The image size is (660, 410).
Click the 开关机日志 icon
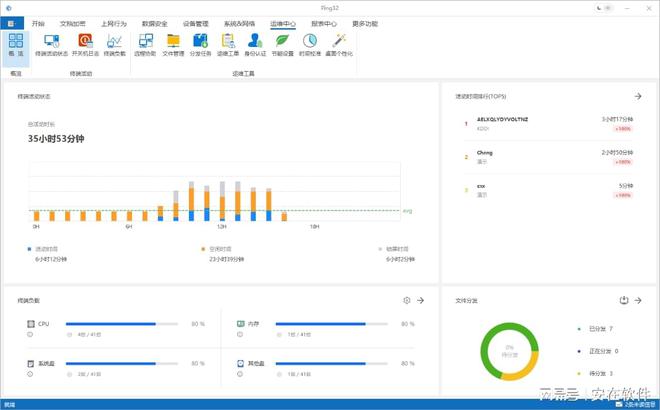pos(84,44)
